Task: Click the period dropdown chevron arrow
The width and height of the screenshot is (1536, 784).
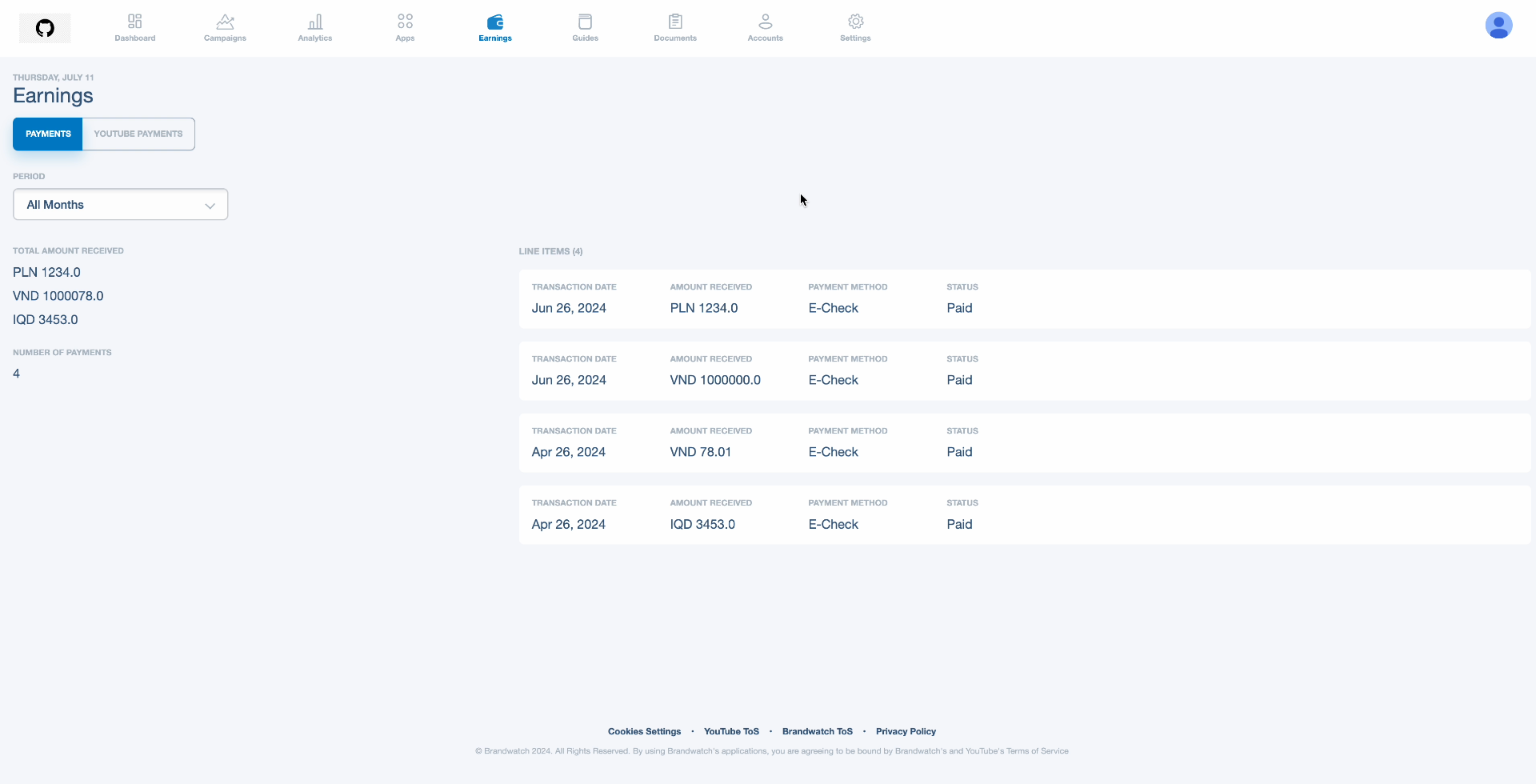Action: pos(210,206)
